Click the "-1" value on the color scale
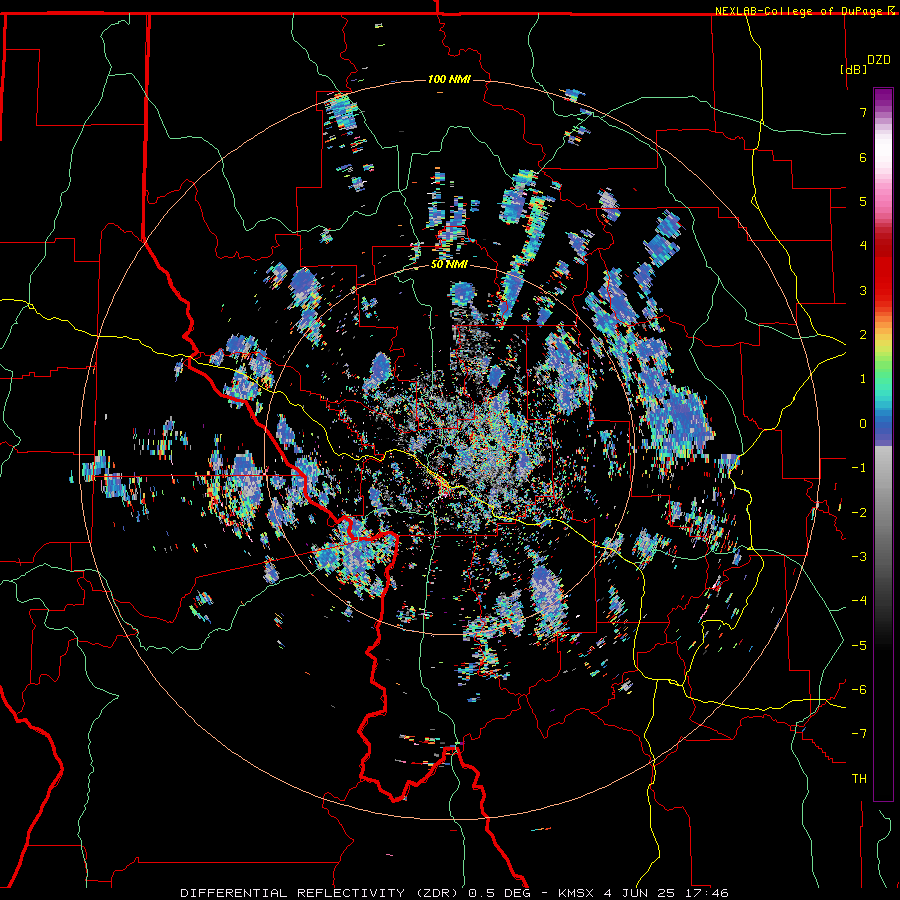The height and width of the screenshot is (900, 900). point(859,468)
